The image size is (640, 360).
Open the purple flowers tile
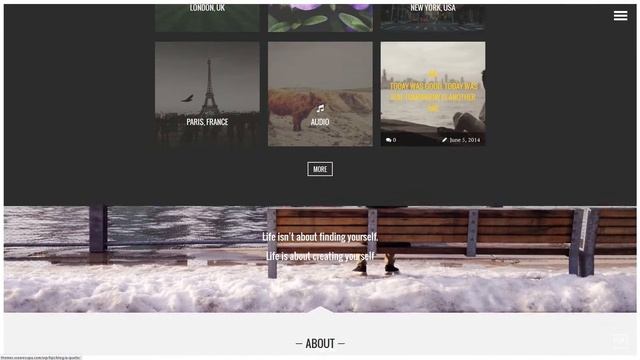pyautogui.click(x=320, y=18)
